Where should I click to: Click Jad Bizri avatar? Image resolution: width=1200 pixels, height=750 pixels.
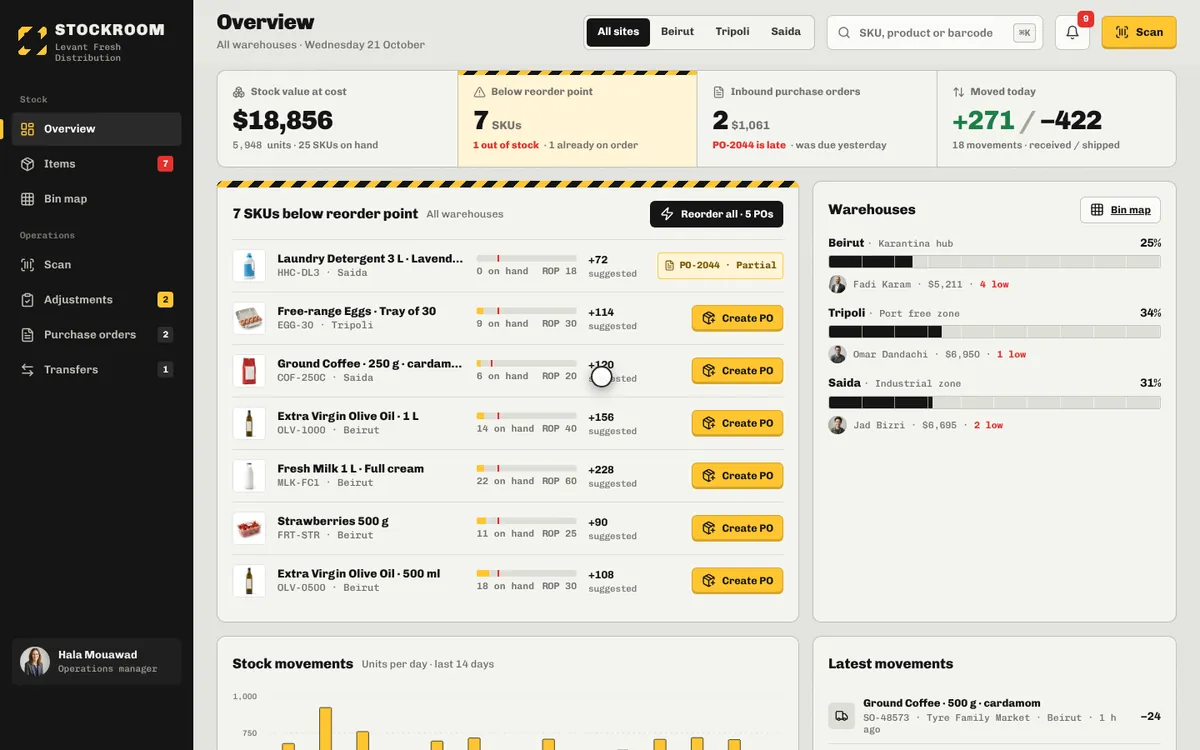pos(837,425)
